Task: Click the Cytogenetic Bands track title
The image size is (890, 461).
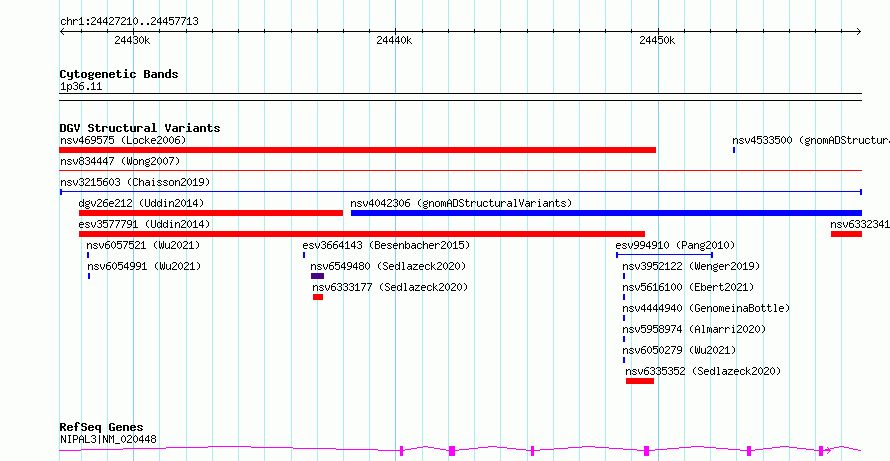Action: 119,74
